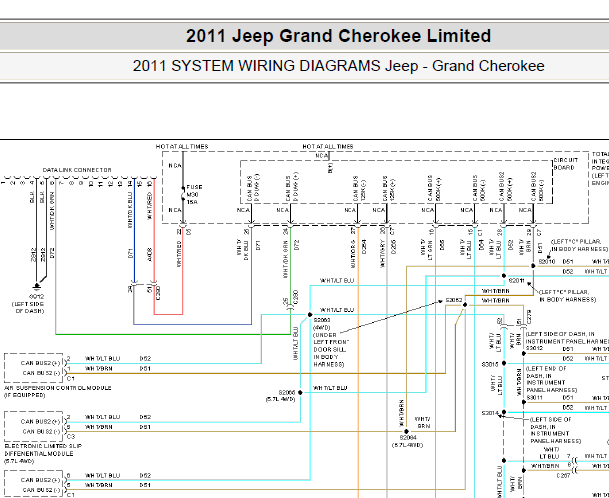Click the "(4WD)" note under S2063
This screenshot has height=498, width=609.
[322, 327]
